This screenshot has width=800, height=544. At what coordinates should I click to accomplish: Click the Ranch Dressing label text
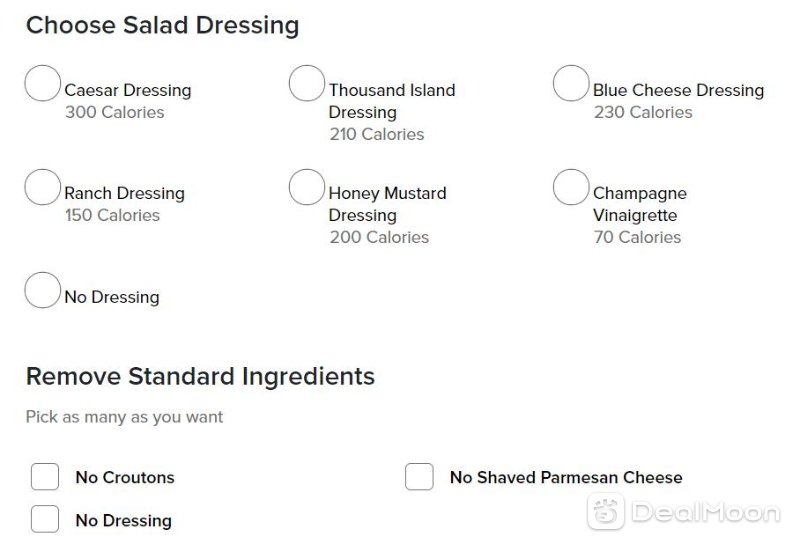pos(124,193)
